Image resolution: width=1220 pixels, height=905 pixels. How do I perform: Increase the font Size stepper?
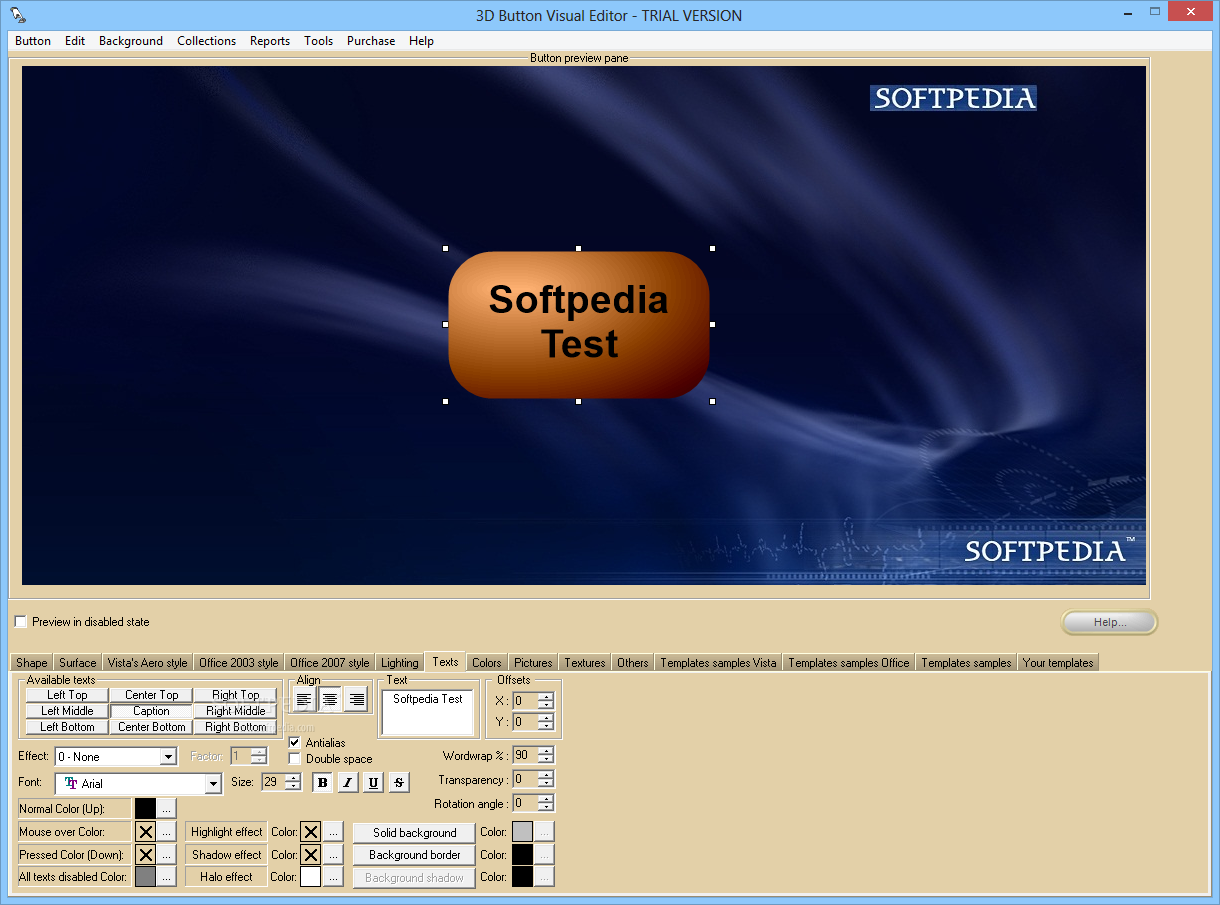point(293,778)
